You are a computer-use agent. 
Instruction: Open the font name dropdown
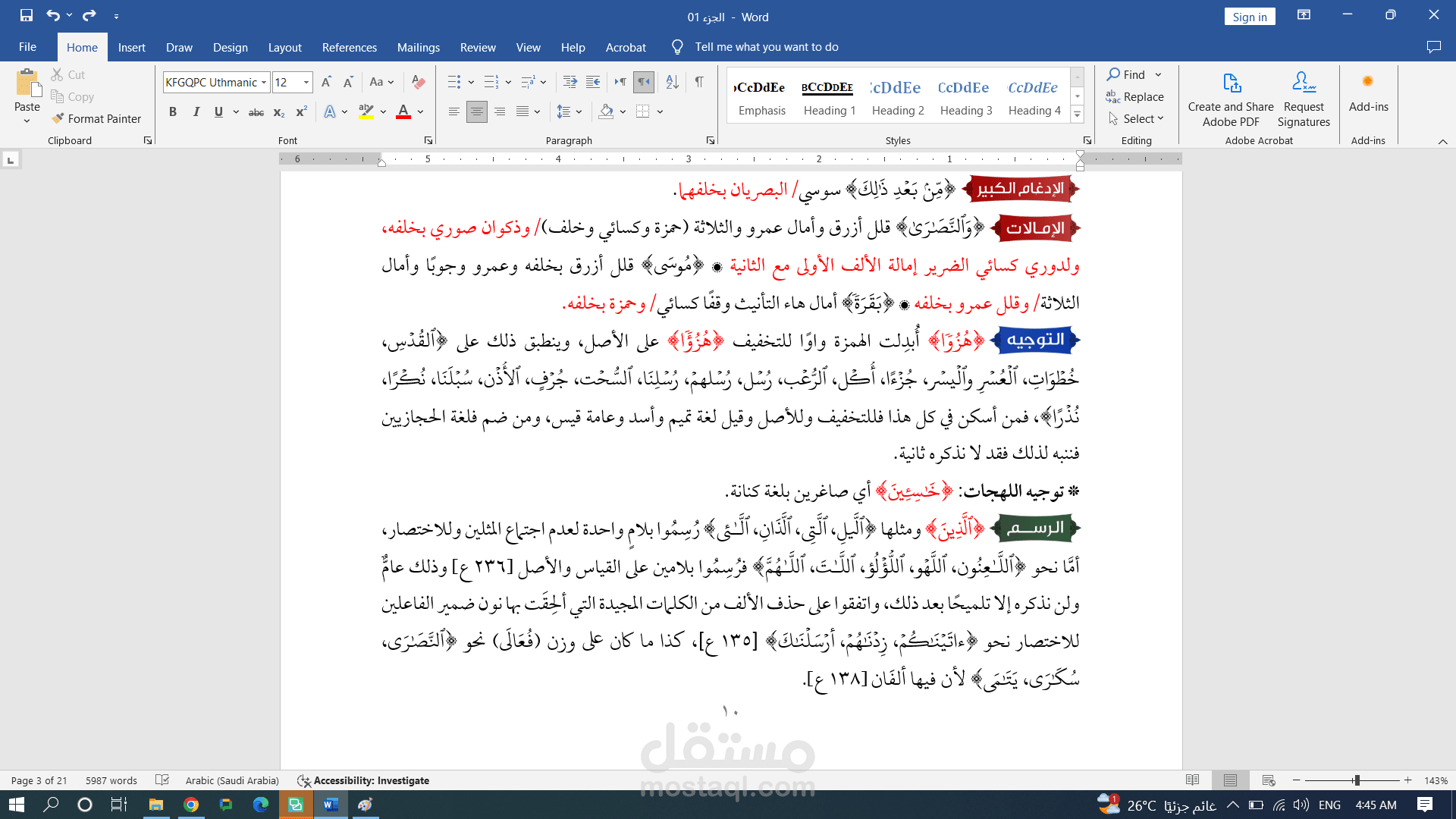tap(264, 82)
